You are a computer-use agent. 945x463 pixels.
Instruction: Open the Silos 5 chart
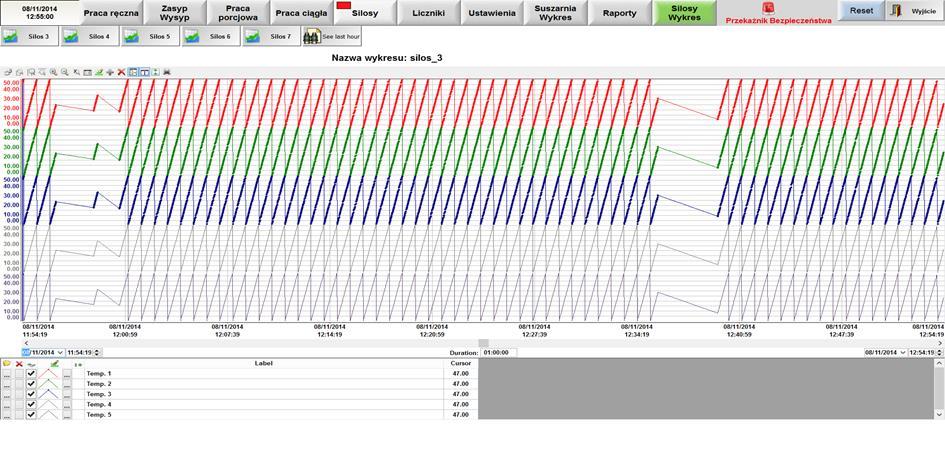click(x=150, y=37)
